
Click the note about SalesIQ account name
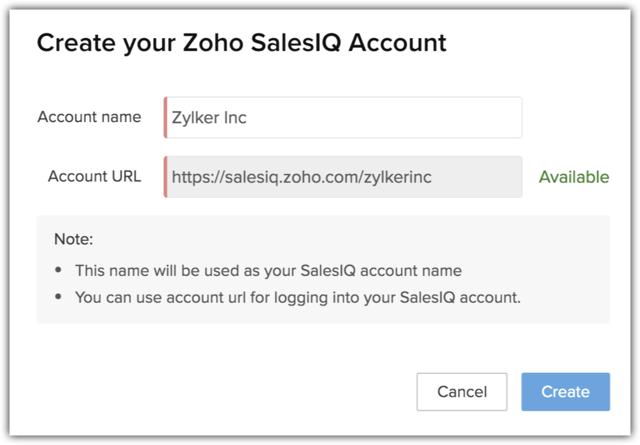[x=268, y=270]
